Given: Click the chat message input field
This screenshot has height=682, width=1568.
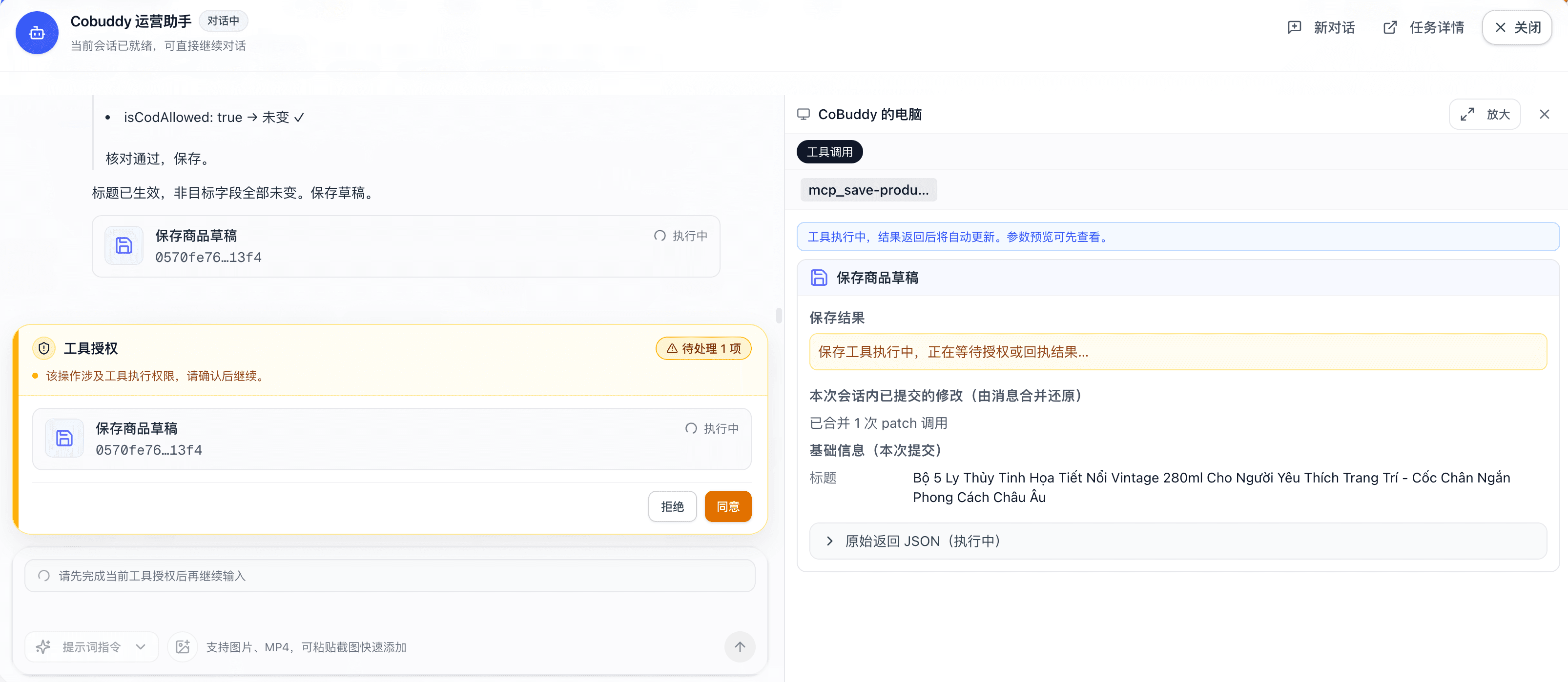Looking at the screenshot, I should pyautogui.click(x=390, y=576).
